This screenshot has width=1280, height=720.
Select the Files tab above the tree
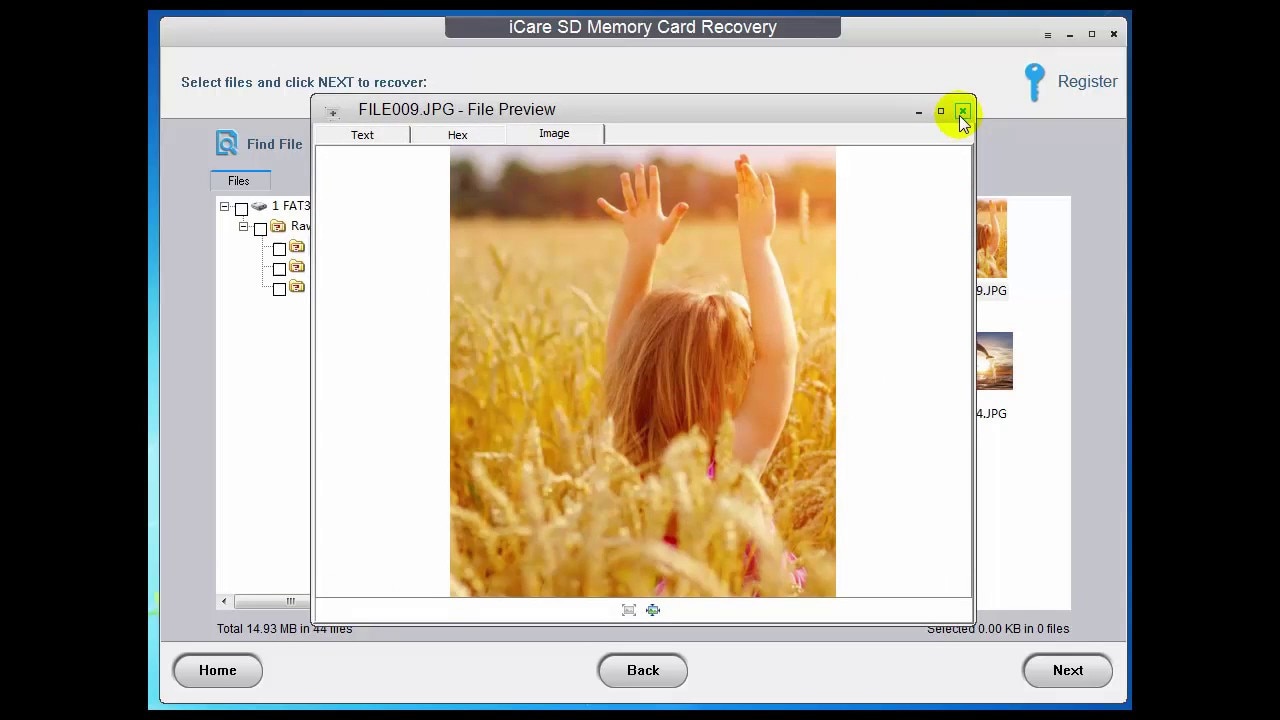(x=238, y=181)
